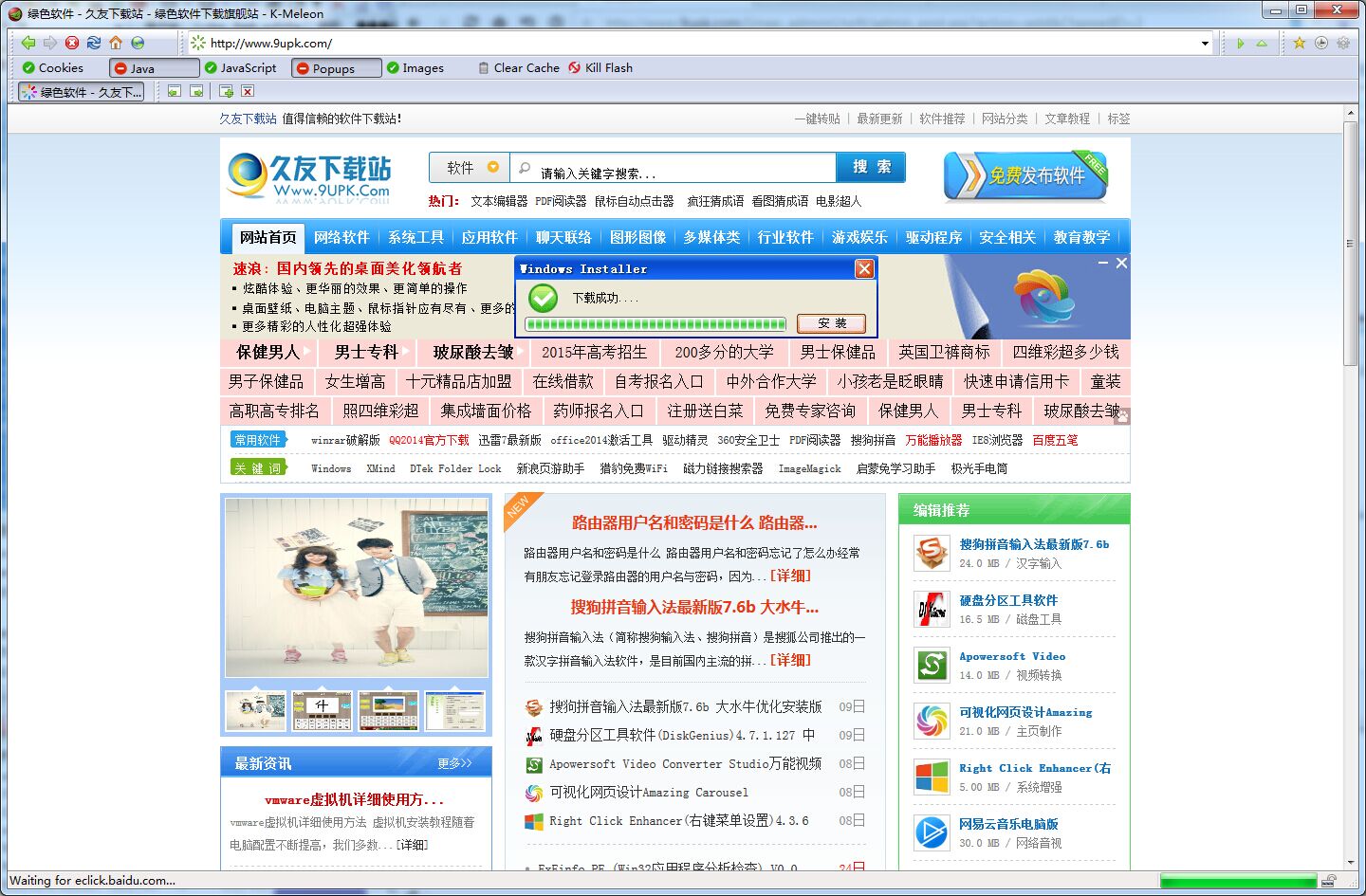Open the 文本编辑器 hot search link
The image size is (1366, 896).
tap(499, 201)
